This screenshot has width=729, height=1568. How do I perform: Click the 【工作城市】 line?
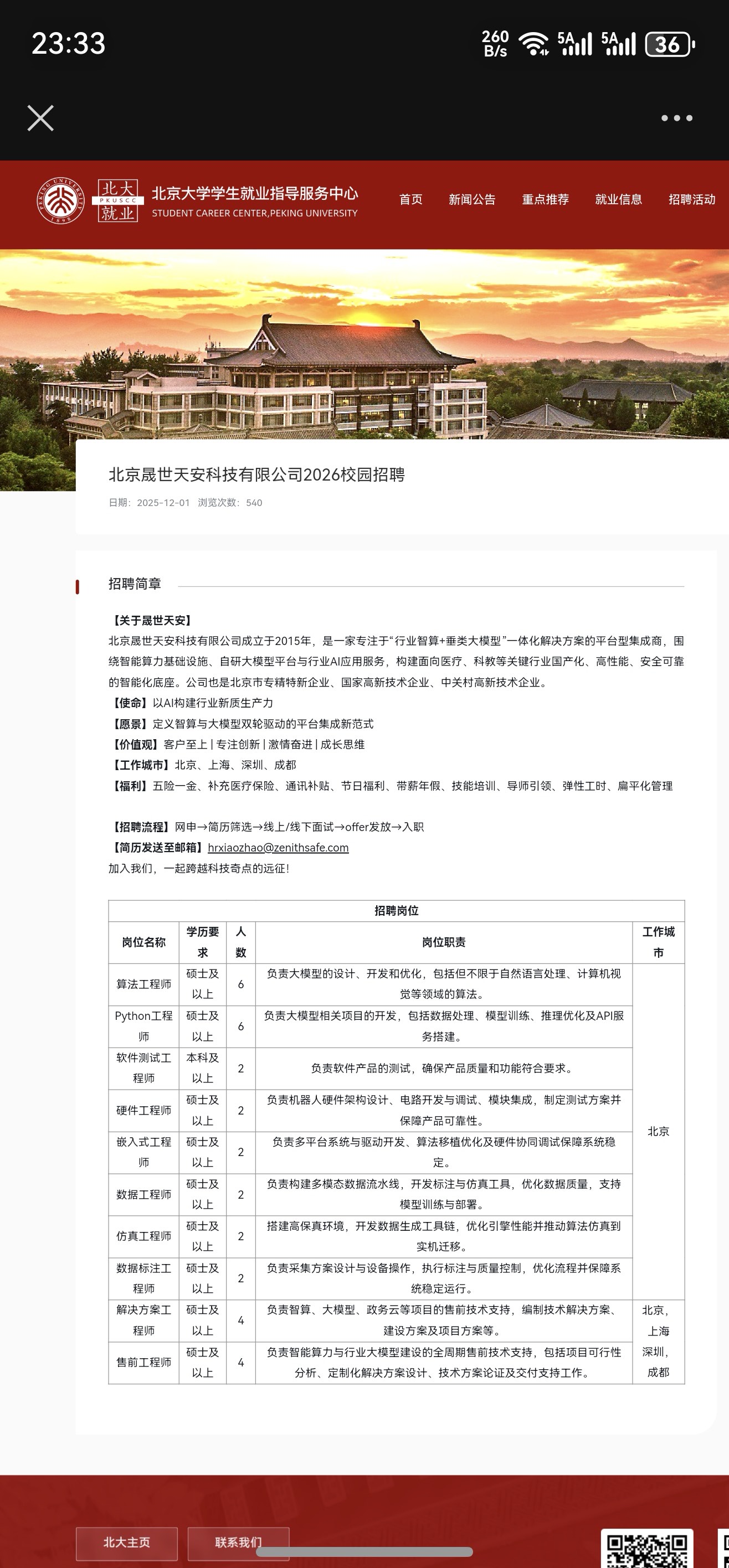[x=202, y=765]
